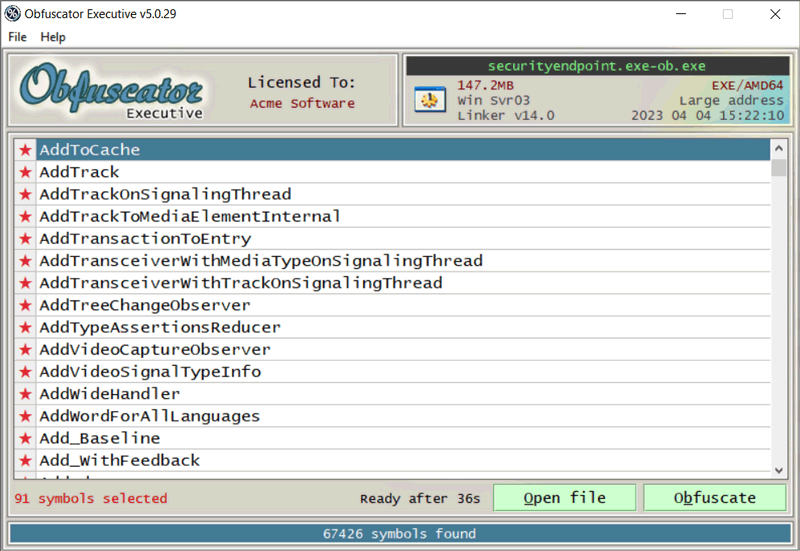Click scrollbar up arrow of symbol list
This screenshot has width=800, height=551.
[779, 148]
